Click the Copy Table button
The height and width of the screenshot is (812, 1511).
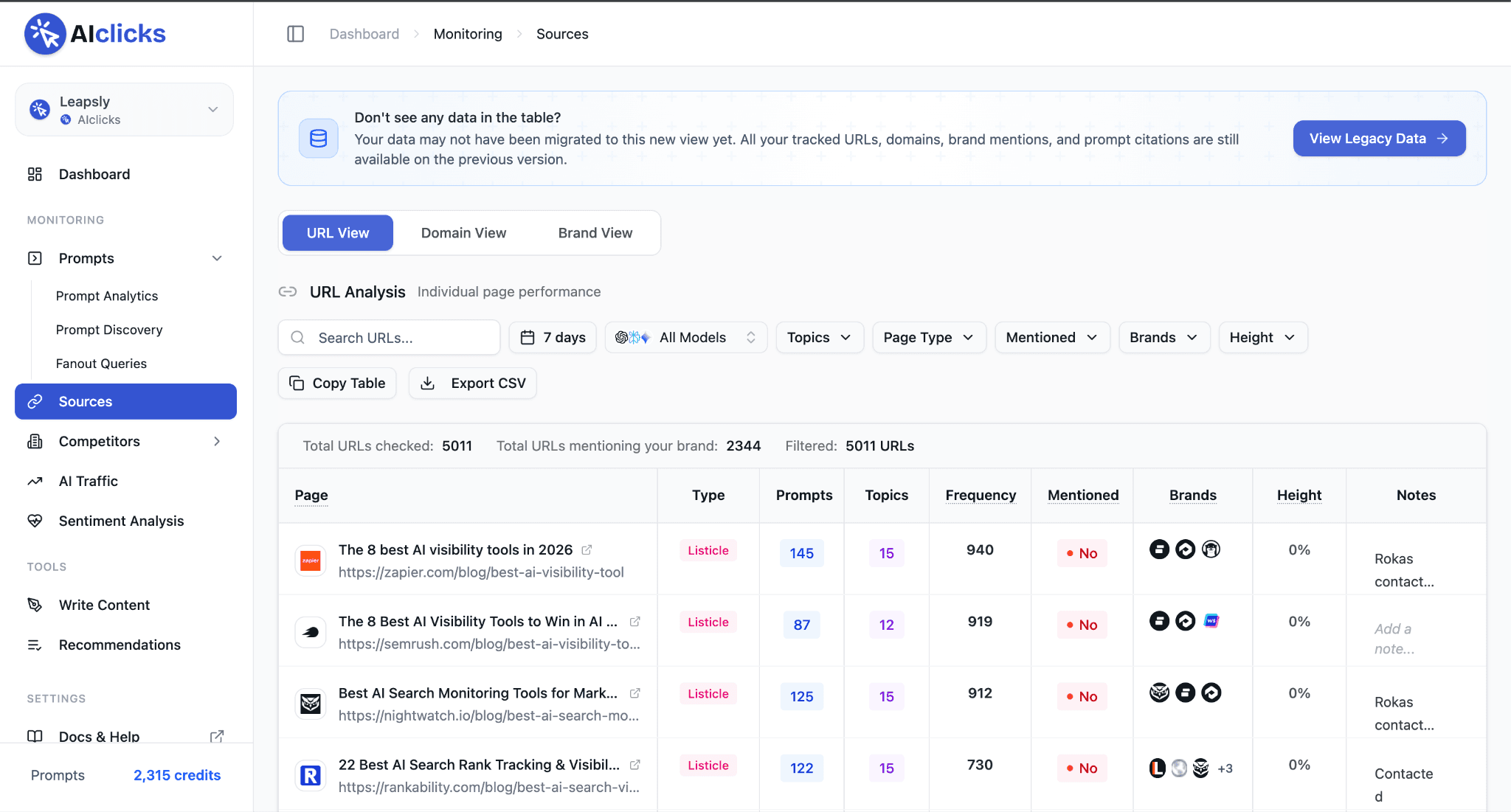coord(337,383)
